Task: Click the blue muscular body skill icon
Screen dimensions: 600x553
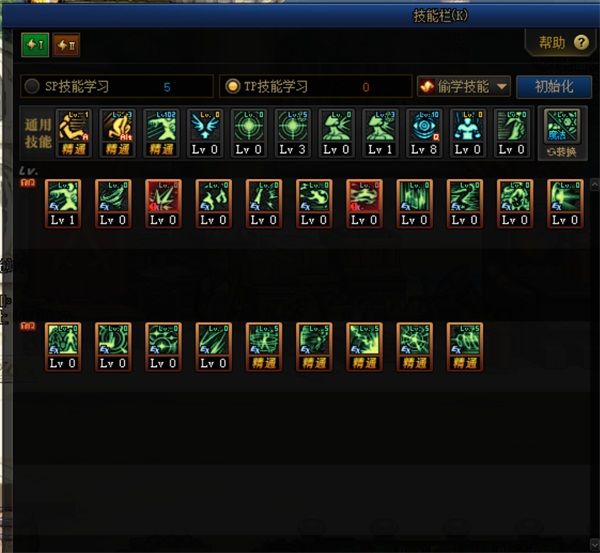Action: coord(468,133)
